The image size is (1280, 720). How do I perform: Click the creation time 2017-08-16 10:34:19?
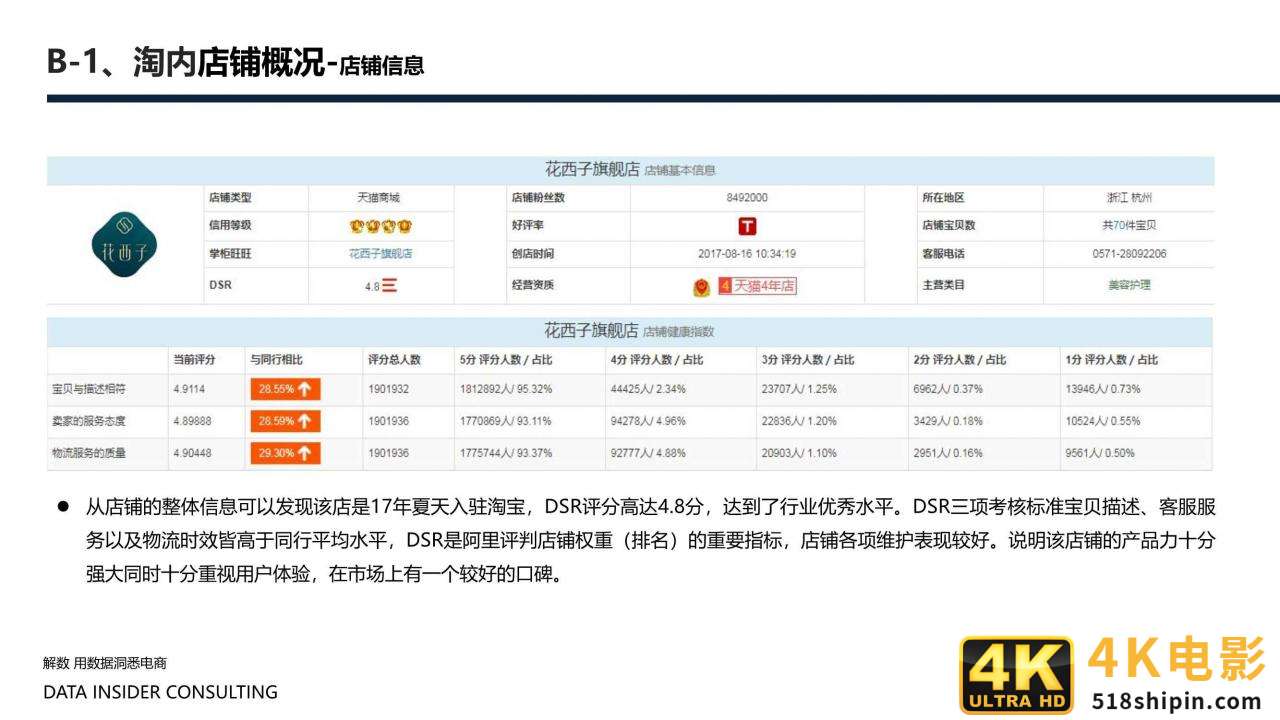747,254
